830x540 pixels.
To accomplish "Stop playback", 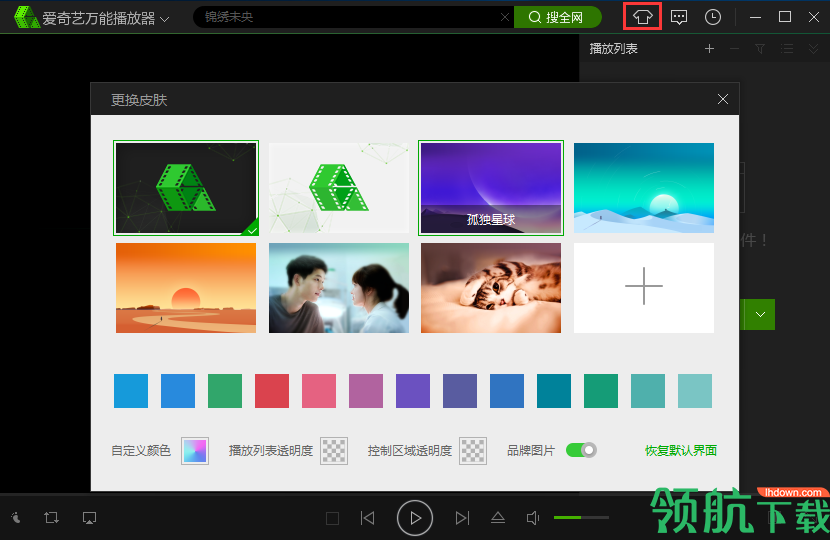I will coord(332,518).
